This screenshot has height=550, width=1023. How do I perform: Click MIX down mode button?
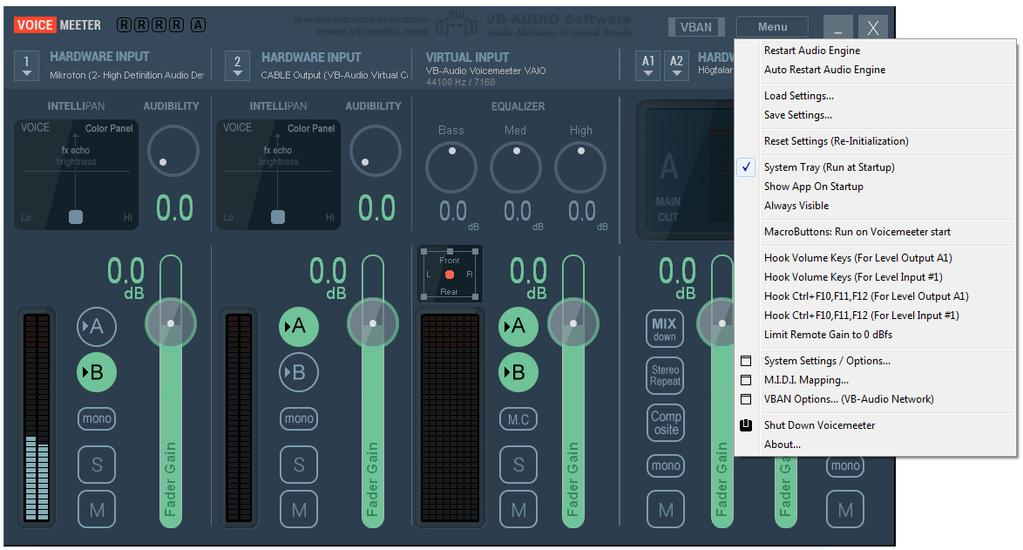pos(665,329)
